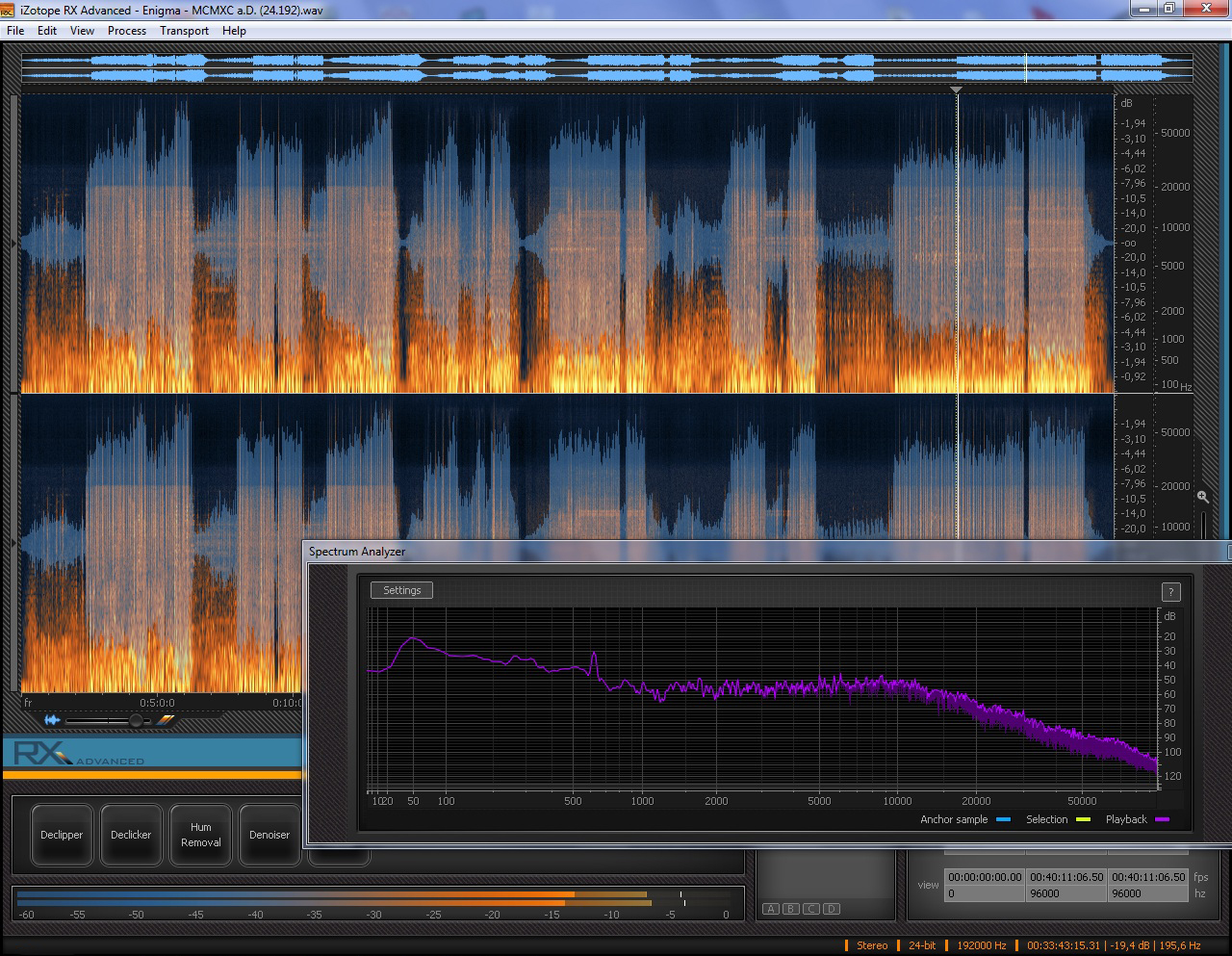Click the playhead marker triangle above the spectrogram
The image size is (1232, 956).
pyautogui.click(x=956, y=90)
